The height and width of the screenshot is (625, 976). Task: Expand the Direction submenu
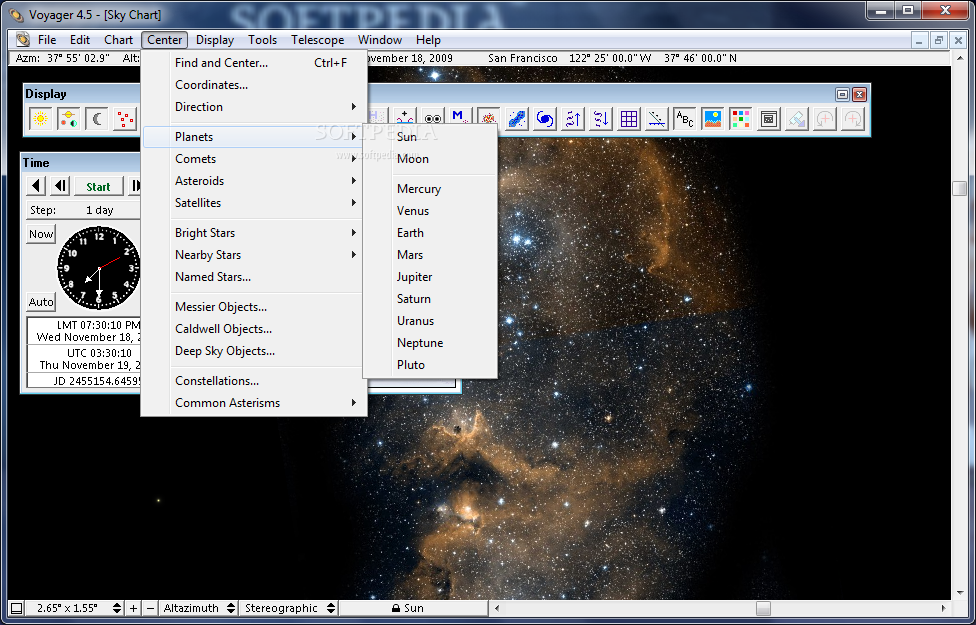coord(254,106)
